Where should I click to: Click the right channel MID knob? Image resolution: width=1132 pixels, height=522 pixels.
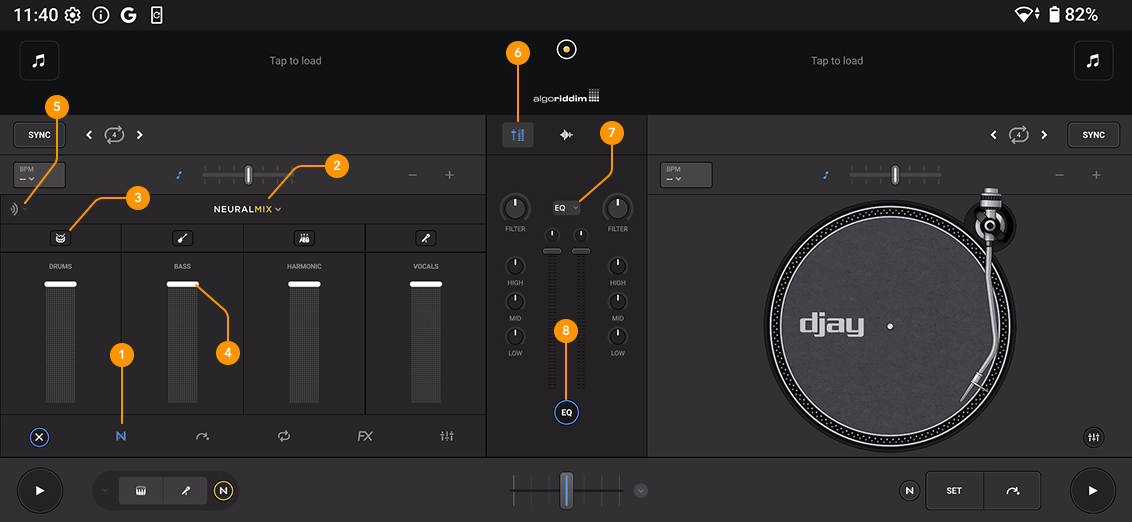pyautogui.click(x=617, y=301)
